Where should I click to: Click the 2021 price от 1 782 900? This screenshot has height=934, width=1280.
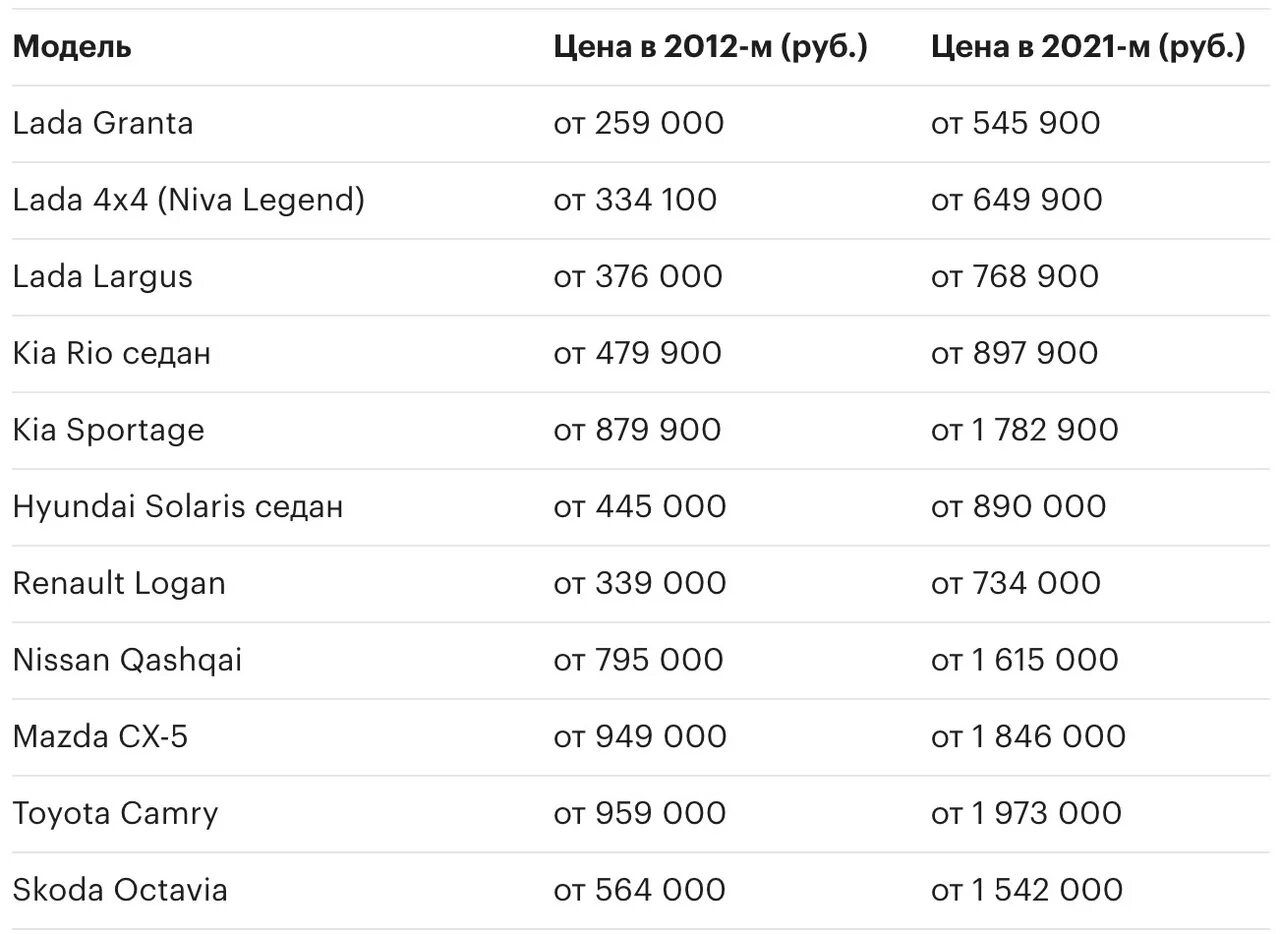click(x=1025, y=430)
